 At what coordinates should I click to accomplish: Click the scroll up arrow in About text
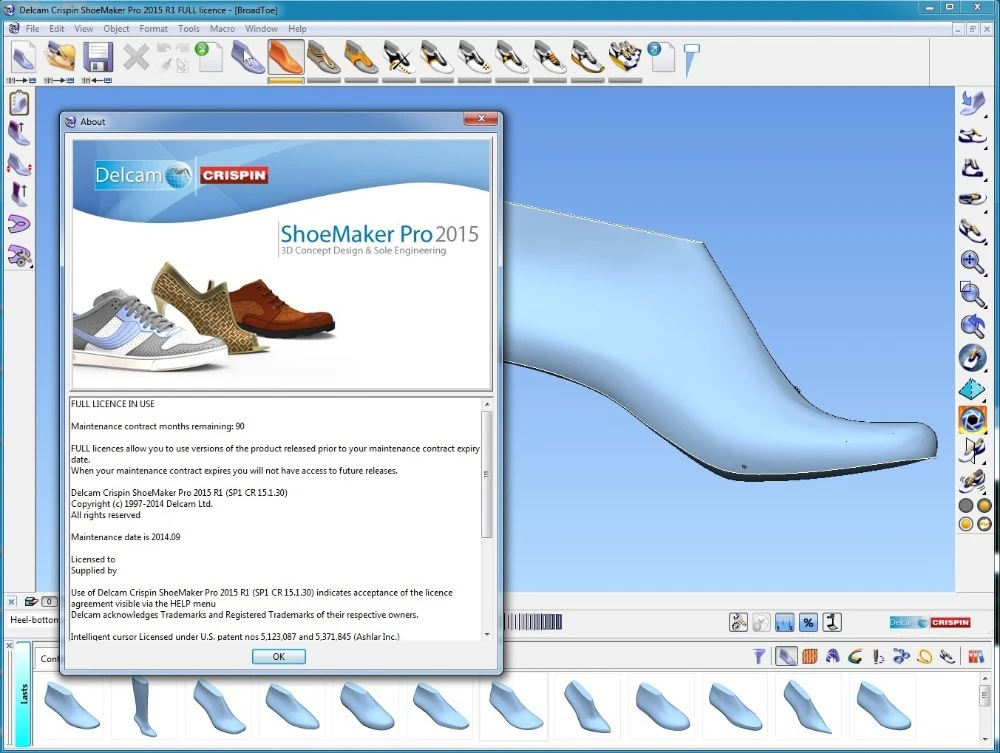(487, 404)
